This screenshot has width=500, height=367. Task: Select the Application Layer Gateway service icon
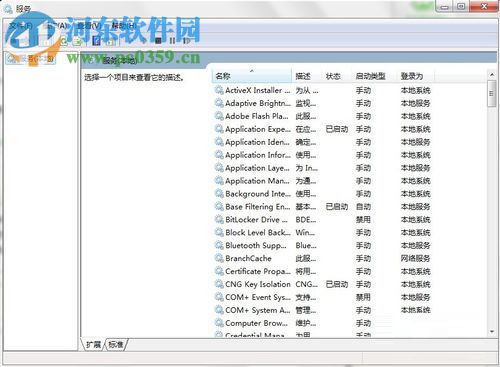(x=219, y=168)
